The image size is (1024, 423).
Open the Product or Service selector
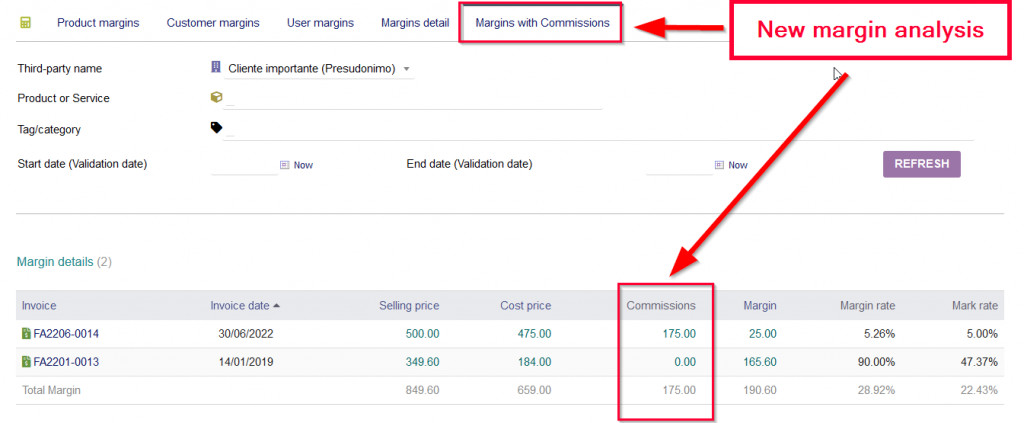415,99
